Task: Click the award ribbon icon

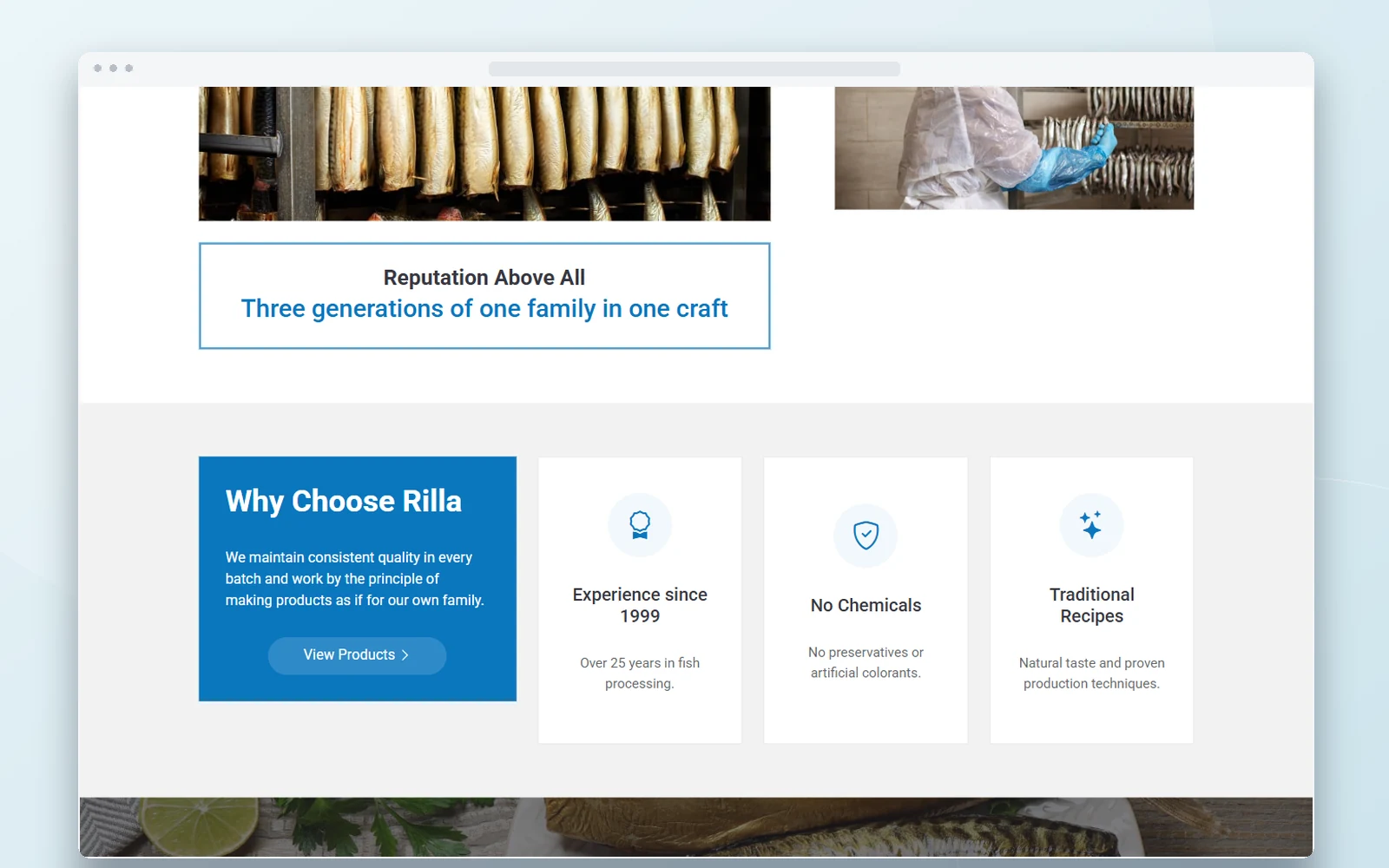Action: (x=640, y=525)
